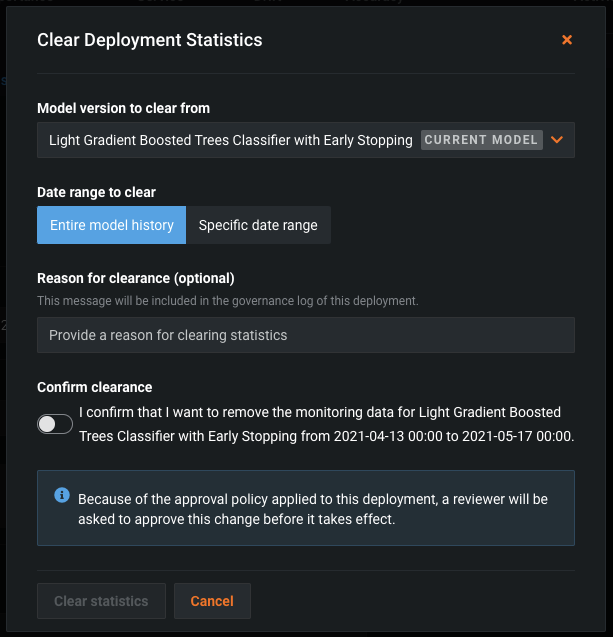This screenshot has width=613, height=637.
Task: Expand the model version chevron arrow
Action: point(557,140)
